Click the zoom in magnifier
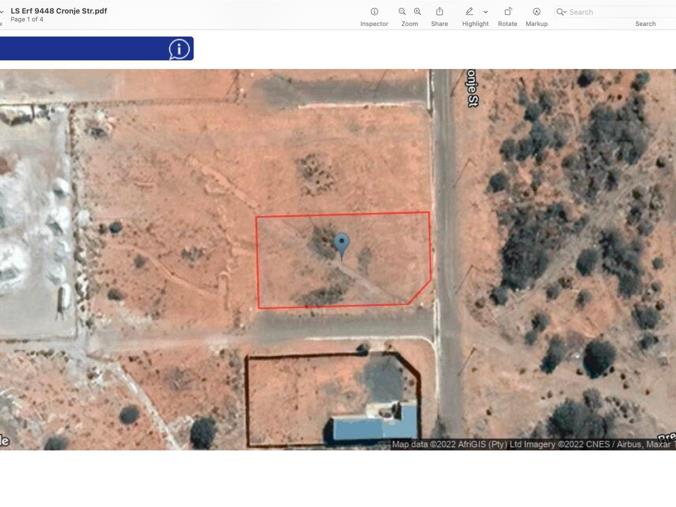 pos(417,12)
